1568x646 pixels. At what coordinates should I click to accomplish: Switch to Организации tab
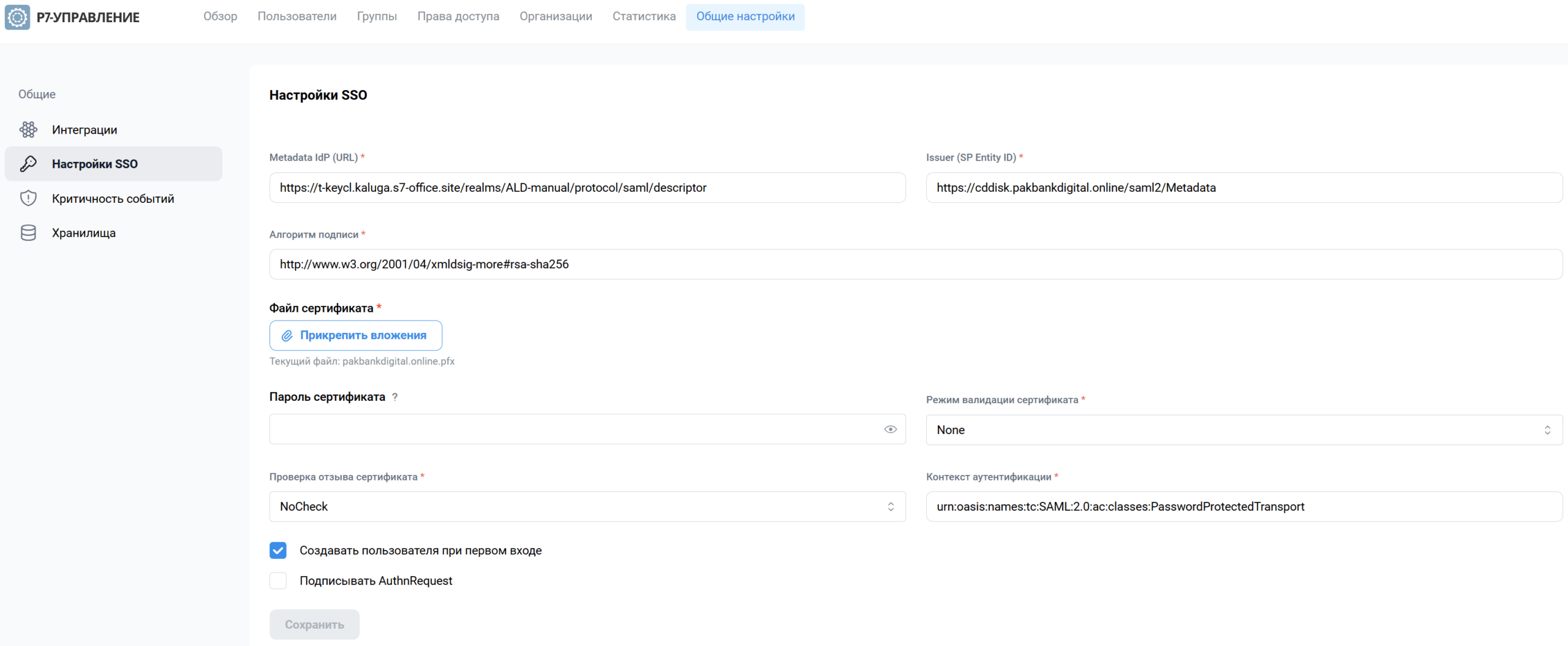(x=556, y=17)
